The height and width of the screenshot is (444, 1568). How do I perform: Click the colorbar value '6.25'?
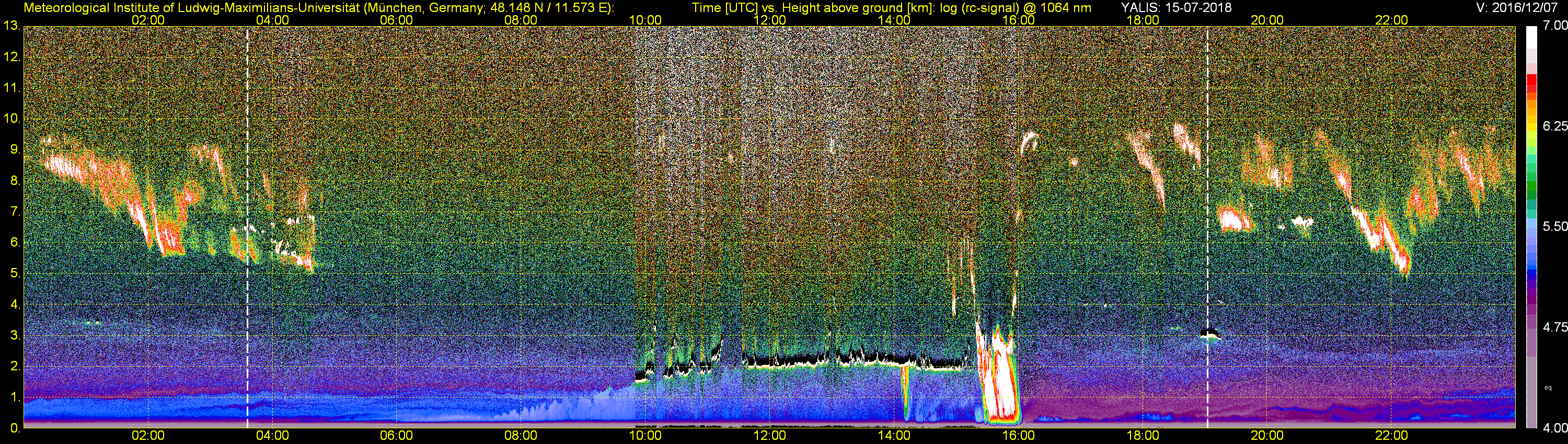1555,126
